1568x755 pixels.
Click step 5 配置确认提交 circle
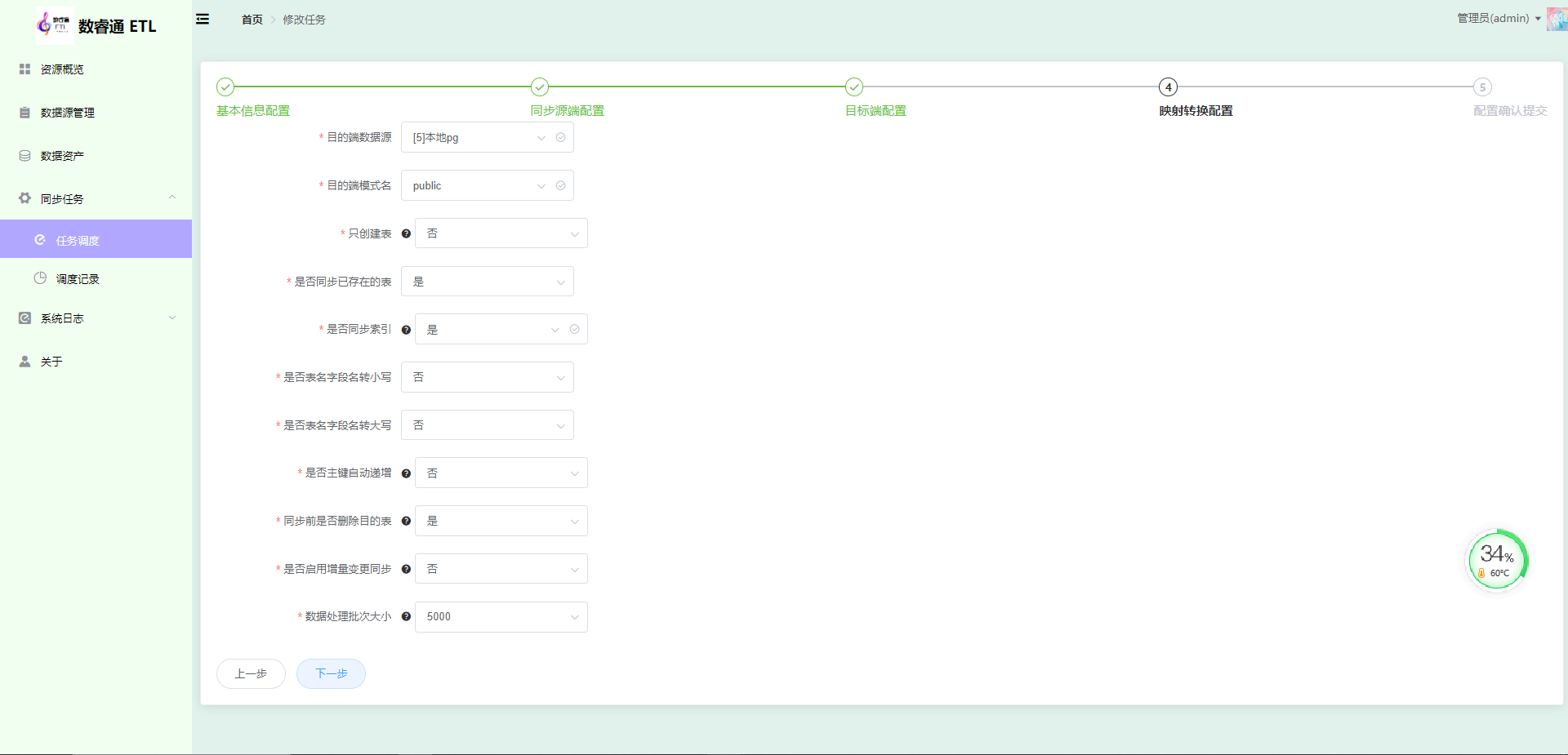click(1482, 87)
